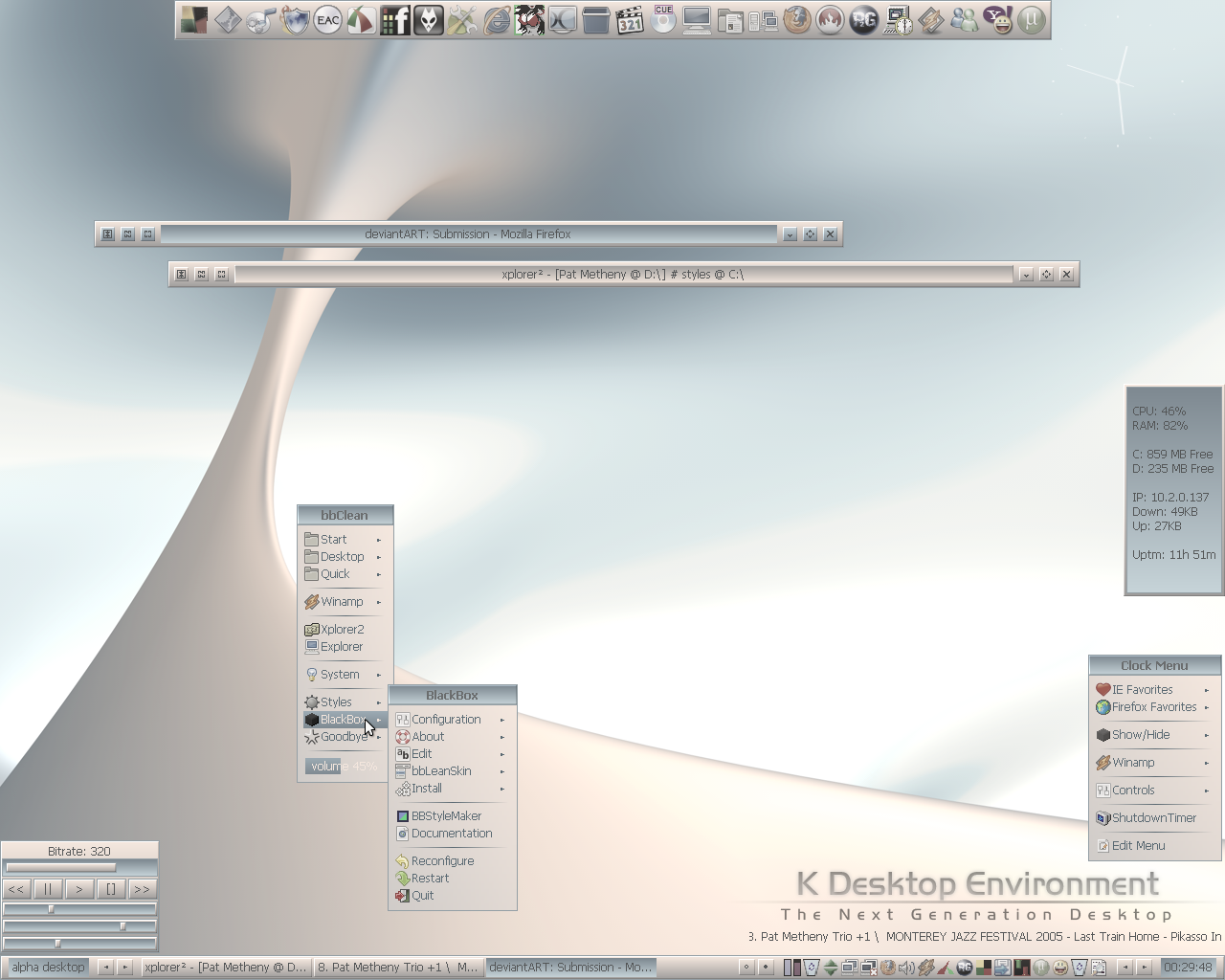The height and width of the screenshot is (980, 1225).
Task: Click the CUE disc icon in dock
Action: 663,20
